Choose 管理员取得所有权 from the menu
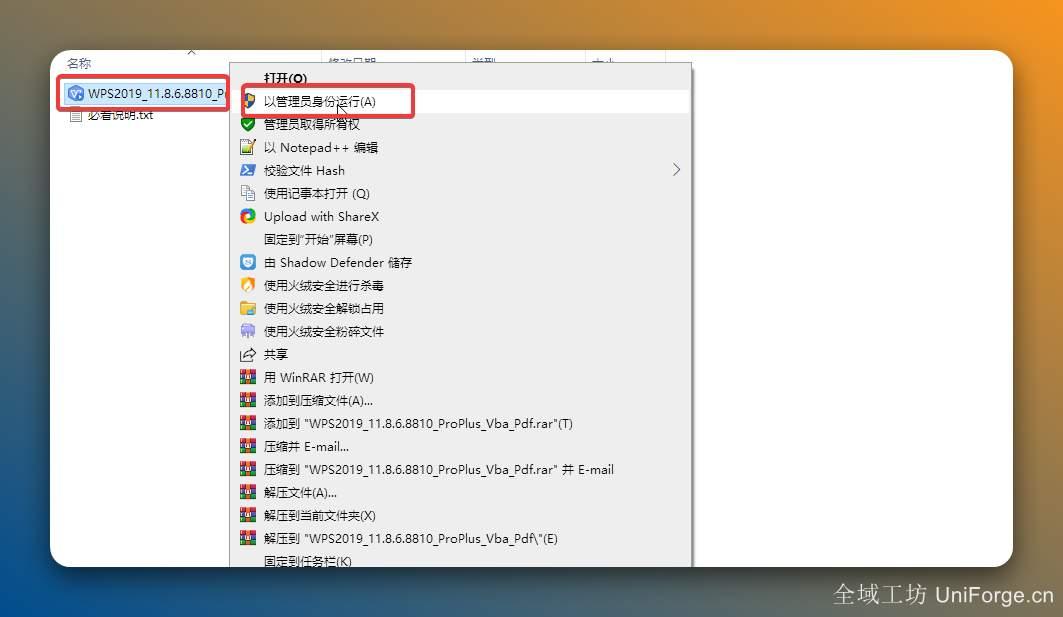Image resolution: width=1063 pixels, height=617 pixels. coord(312,124)
